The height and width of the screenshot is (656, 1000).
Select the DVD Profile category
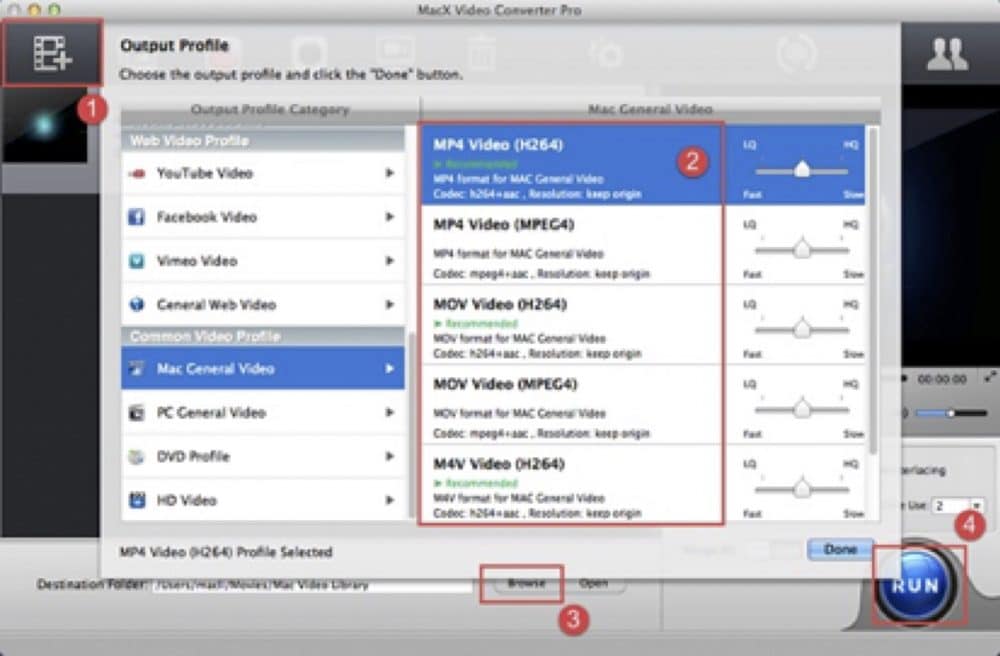(263, 456)
